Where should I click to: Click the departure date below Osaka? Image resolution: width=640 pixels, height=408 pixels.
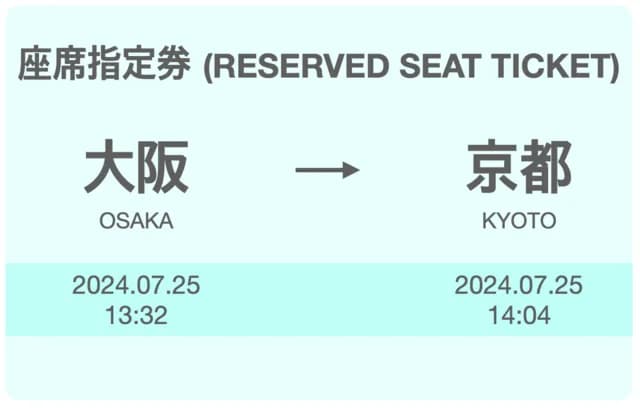coord(136,285)
